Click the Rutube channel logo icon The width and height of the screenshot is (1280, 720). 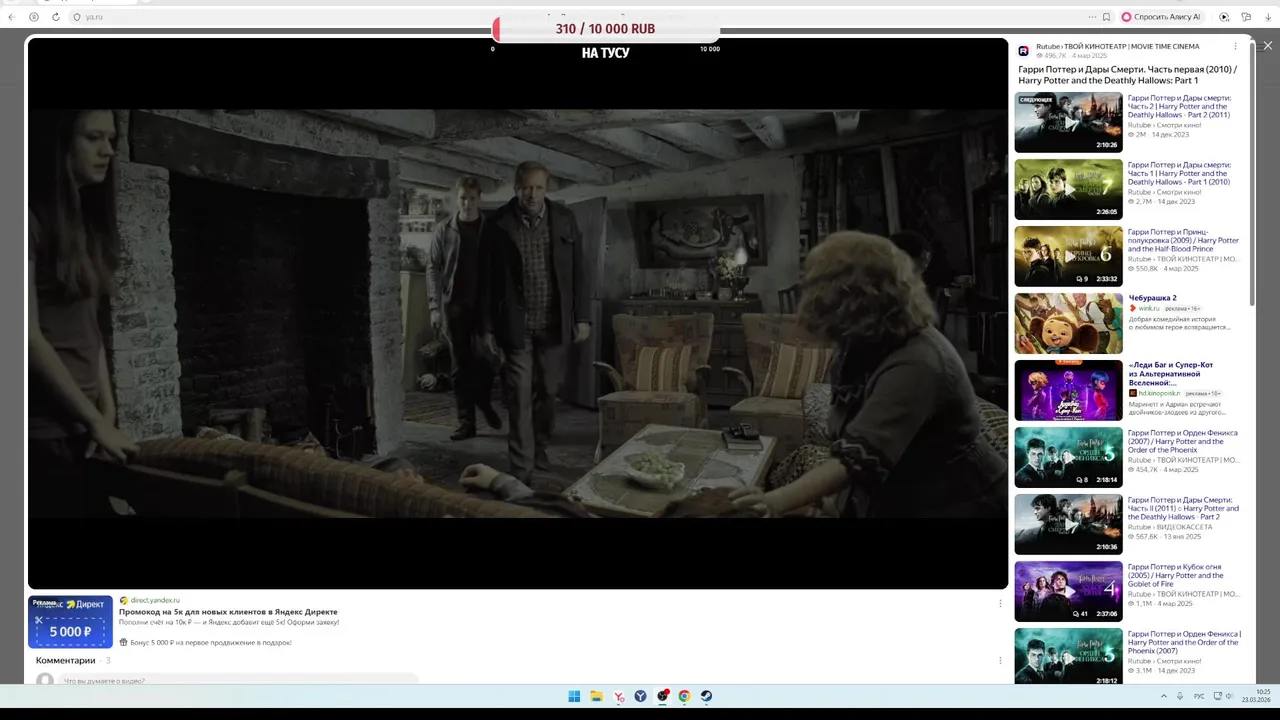1023,51
